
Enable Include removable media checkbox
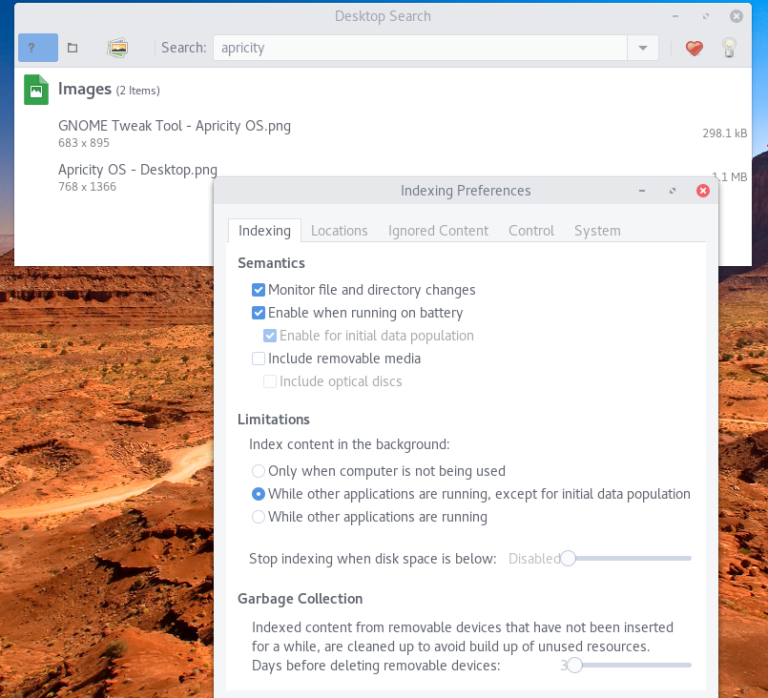[259, 359]
